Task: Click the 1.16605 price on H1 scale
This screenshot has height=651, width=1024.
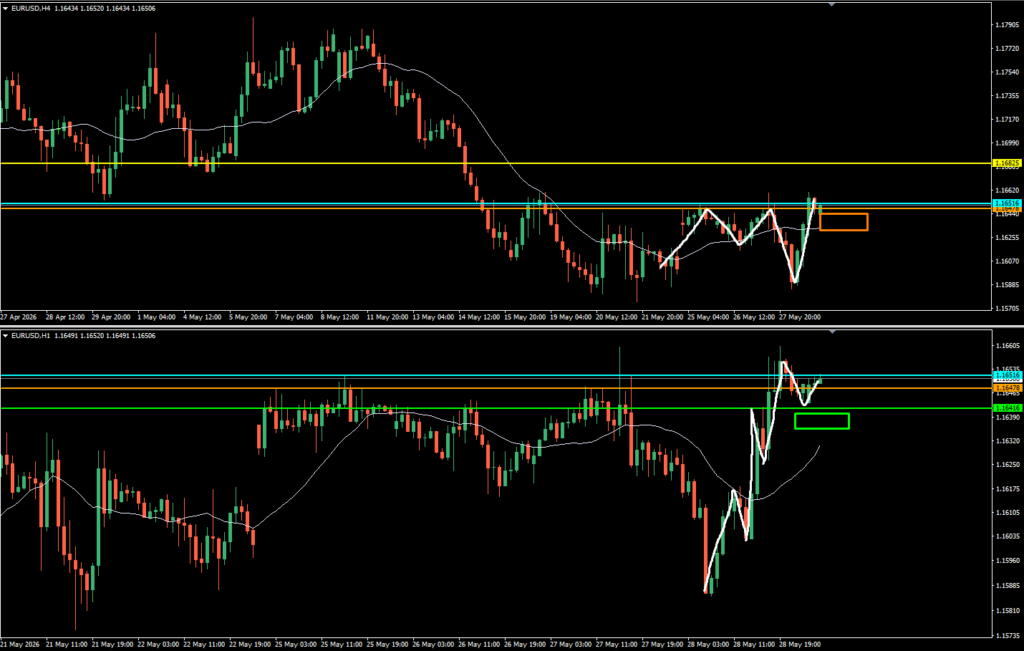Action: [x=1007, y=345]
